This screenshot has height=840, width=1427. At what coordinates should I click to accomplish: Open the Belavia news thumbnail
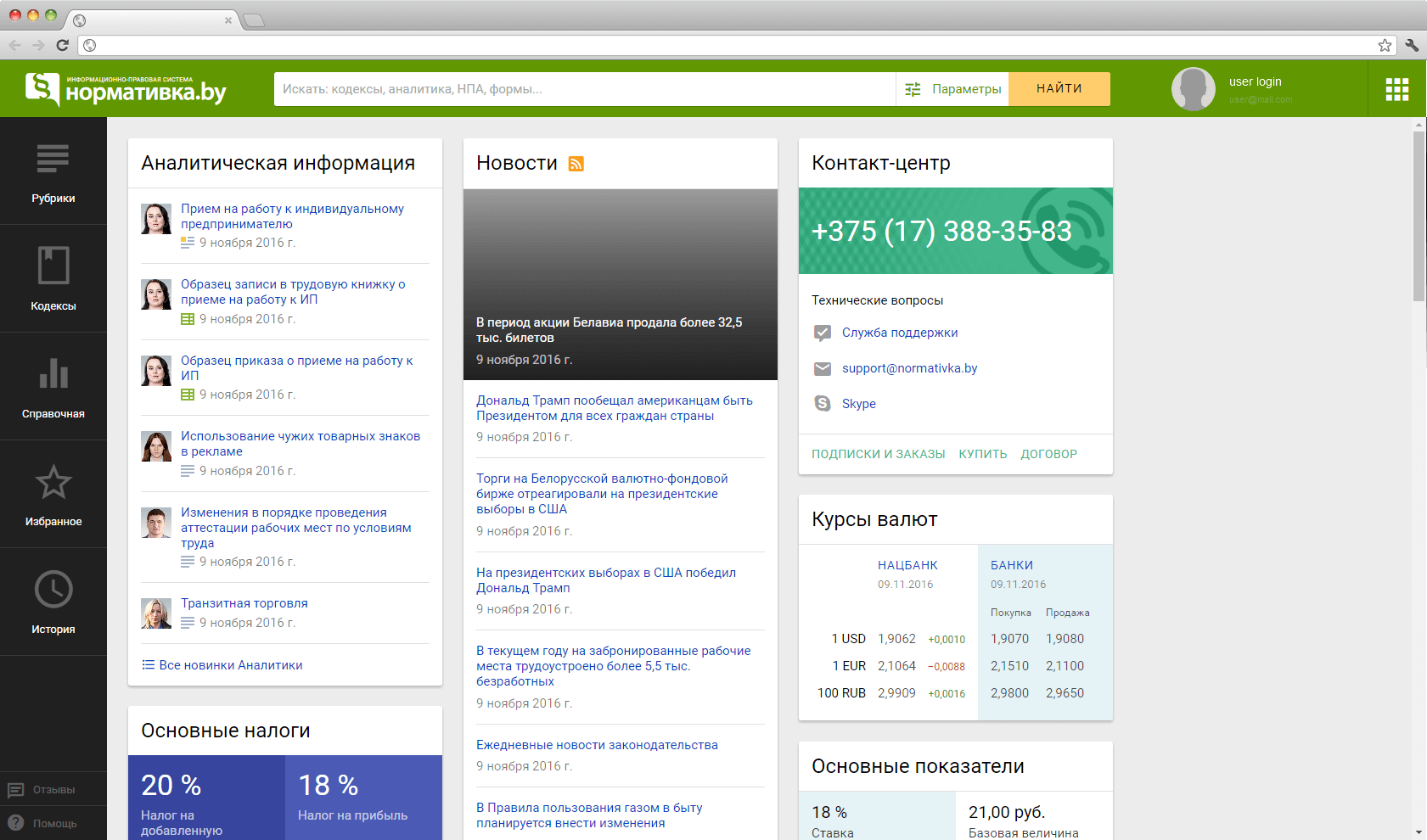pyautogui.click(x=620, y=283)
